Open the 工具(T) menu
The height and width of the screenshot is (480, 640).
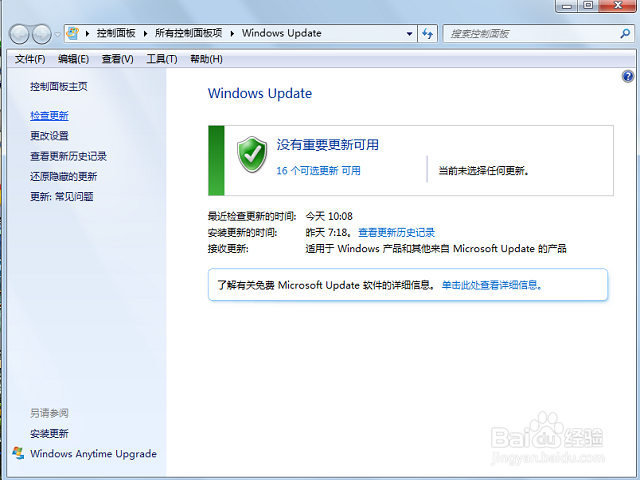tap(162, 59)
